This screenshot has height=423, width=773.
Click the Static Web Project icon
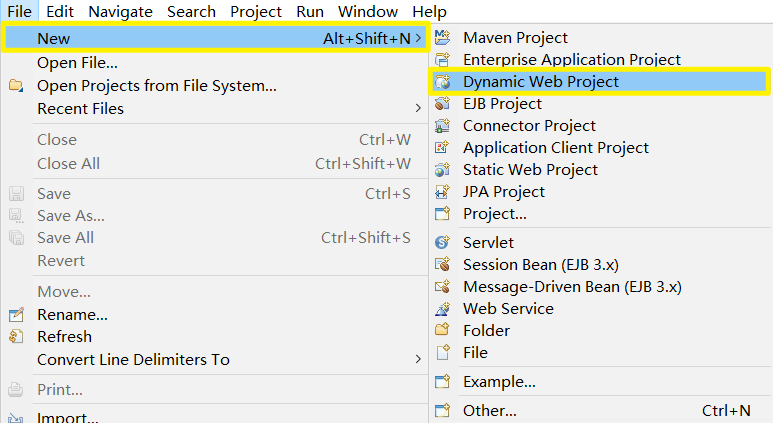click(444, 170)
